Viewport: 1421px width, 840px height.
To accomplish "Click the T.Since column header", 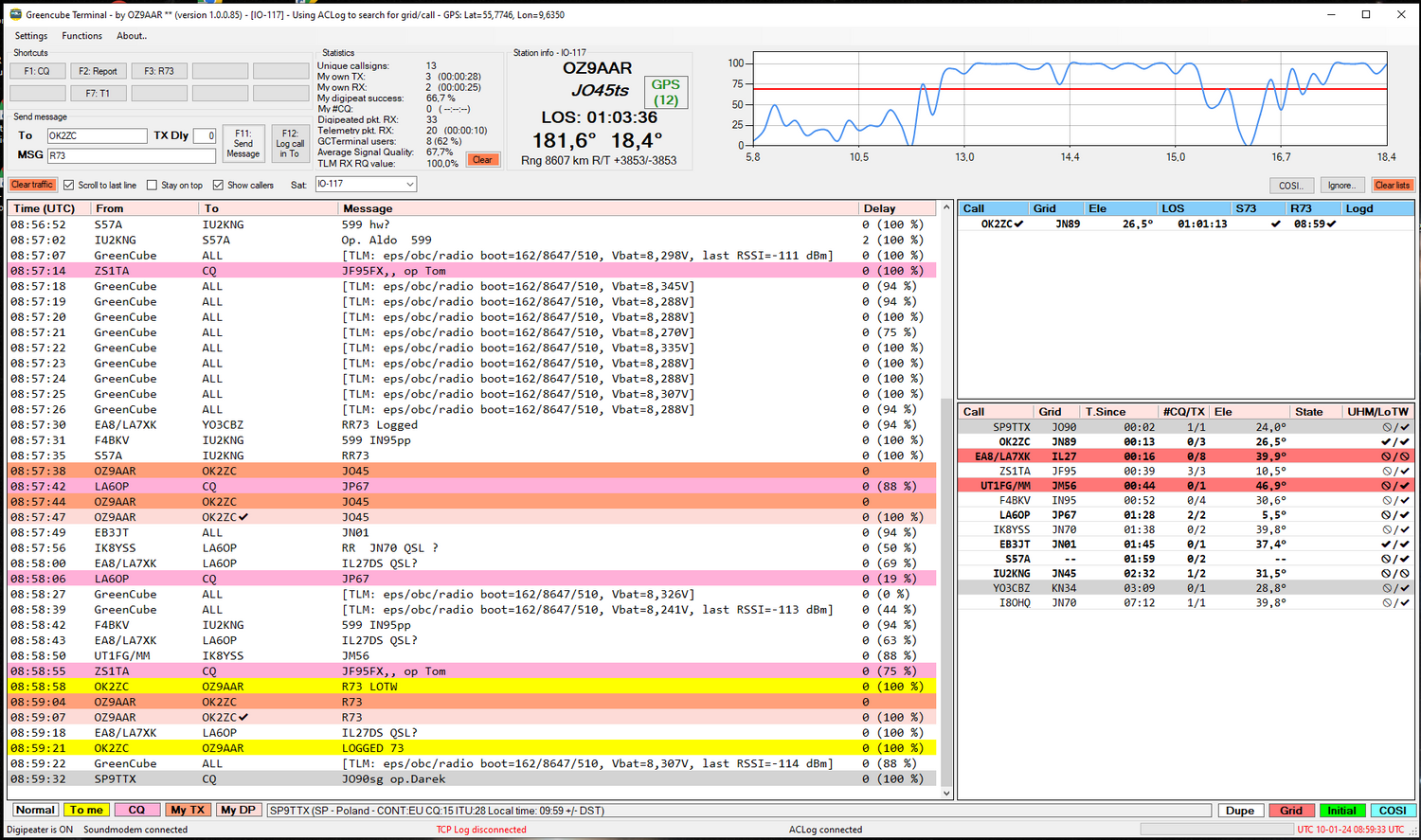I will tap(1118, 412).
